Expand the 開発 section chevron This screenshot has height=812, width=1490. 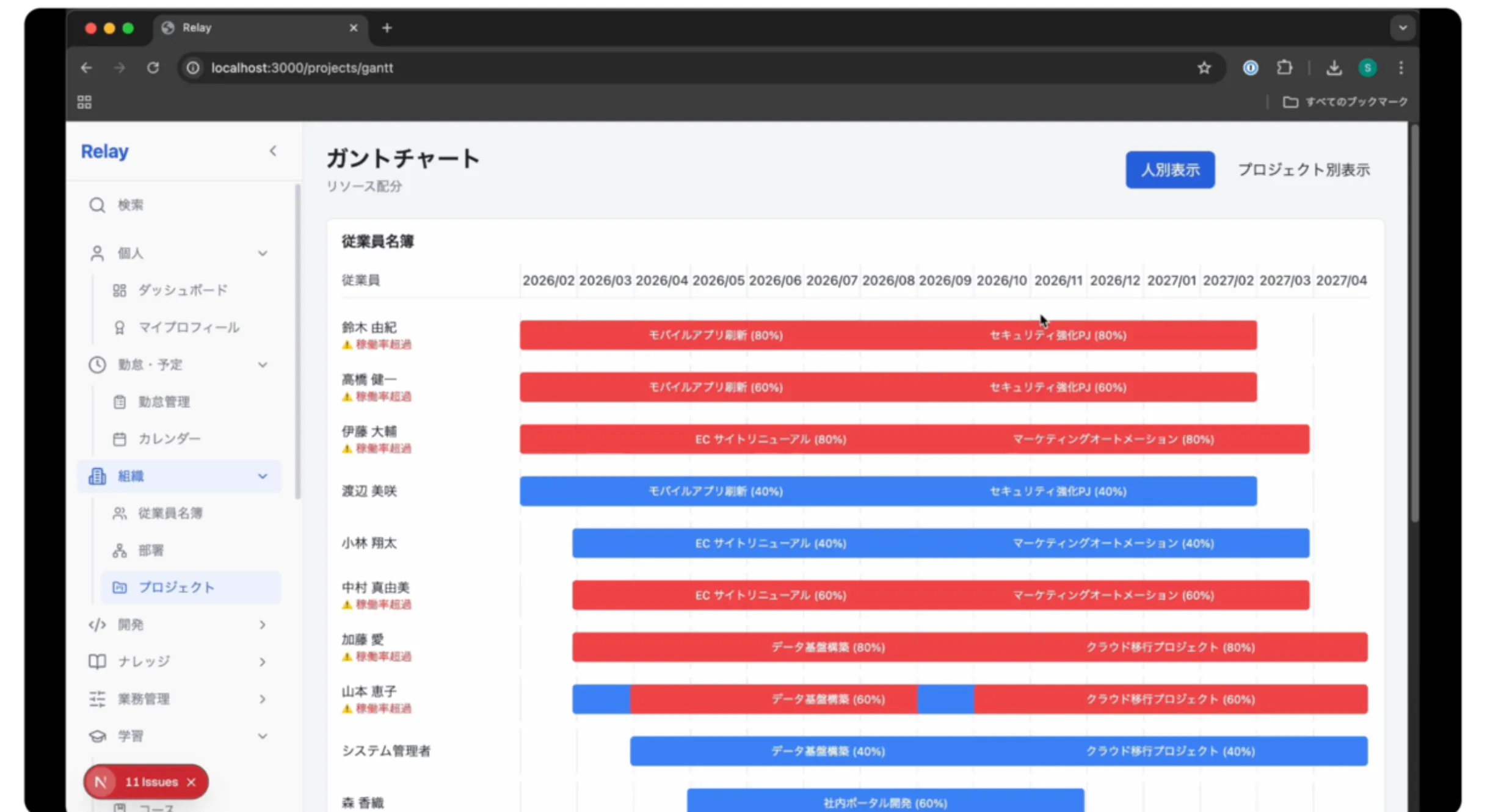pyautogui.click(x=263, y=625)
